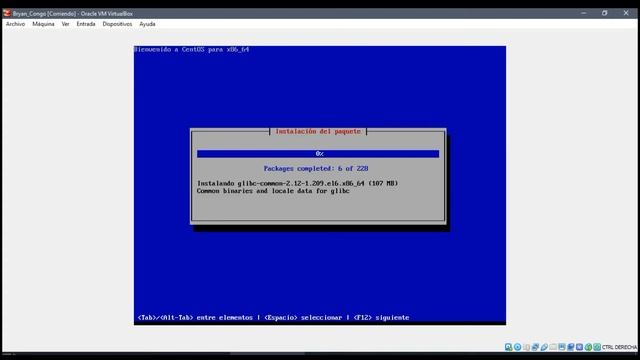Open the Ayuda menu
Screen dimensions: 640x360
click(147, 24)
